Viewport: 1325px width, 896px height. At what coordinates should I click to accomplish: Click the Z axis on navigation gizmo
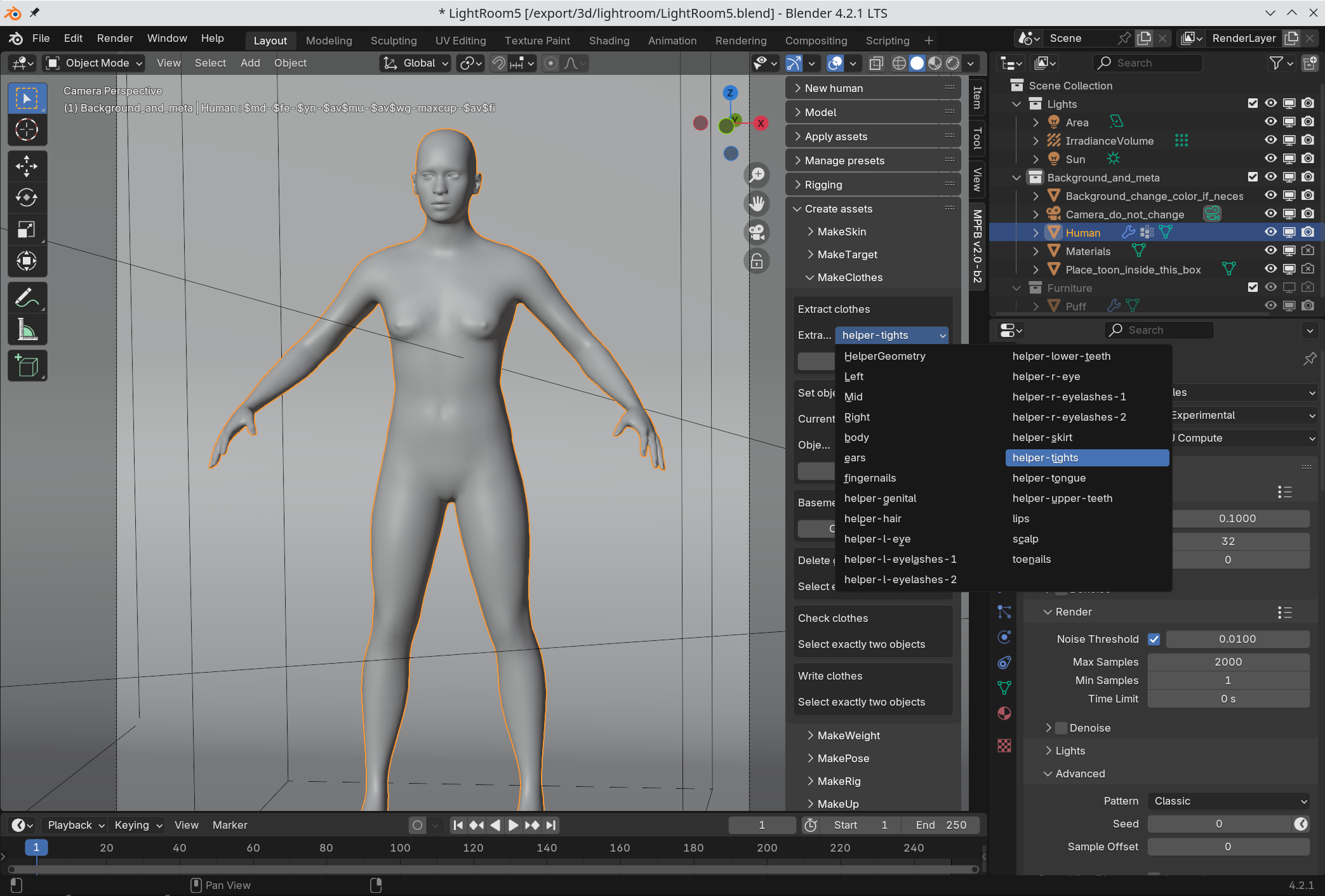pyautogui.click(x=730, y=93)
